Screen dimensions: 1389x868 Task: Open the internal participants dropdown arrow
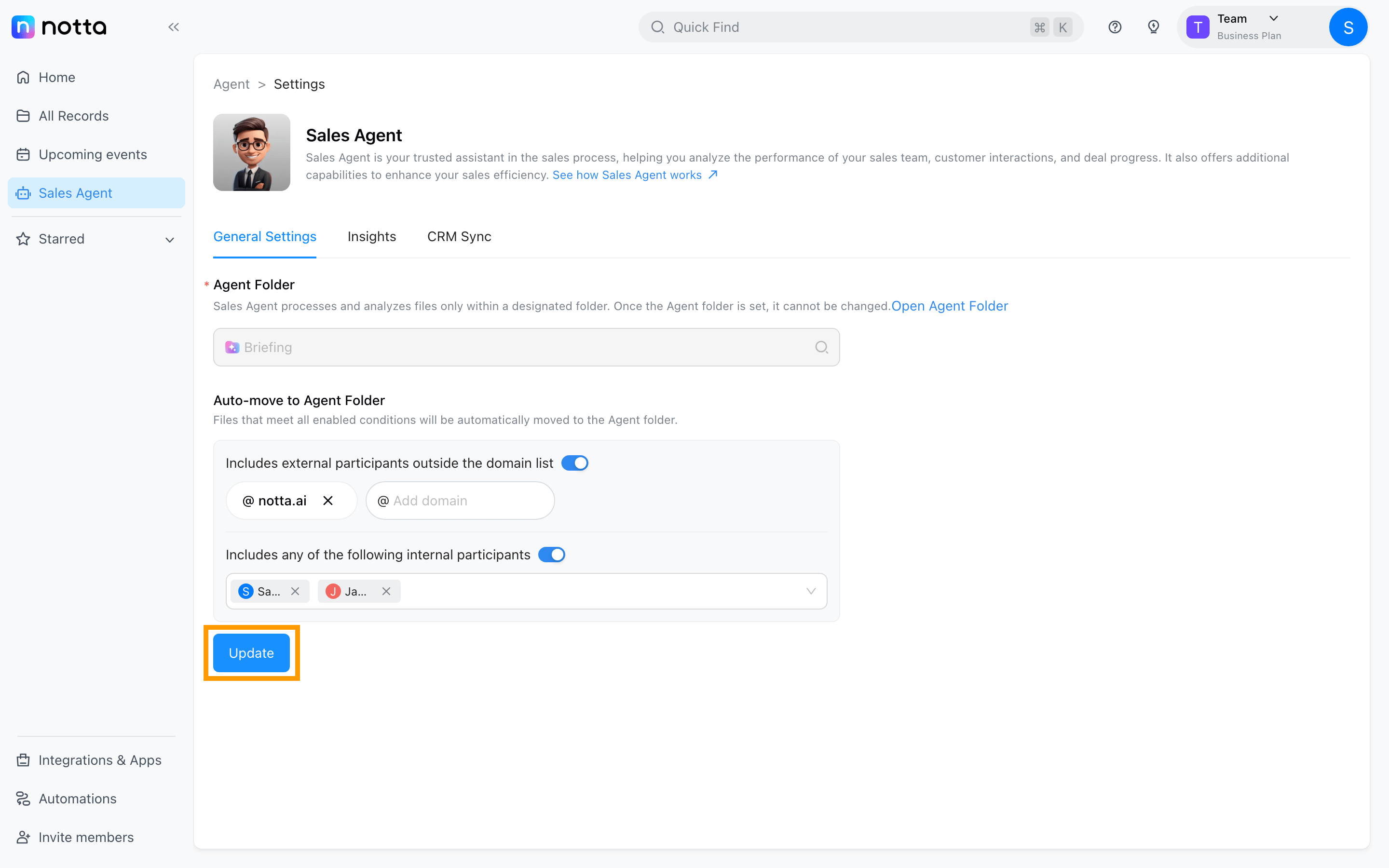pyautogui.click(x=810, y=591)
